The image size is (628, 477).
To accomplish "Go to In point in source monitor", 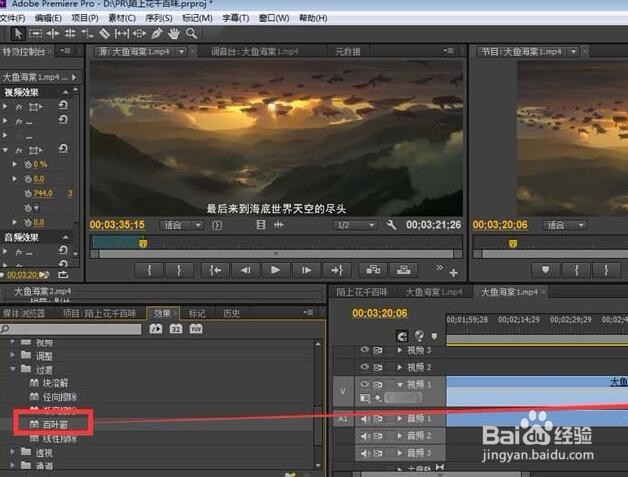I will [x=215, y=270].
